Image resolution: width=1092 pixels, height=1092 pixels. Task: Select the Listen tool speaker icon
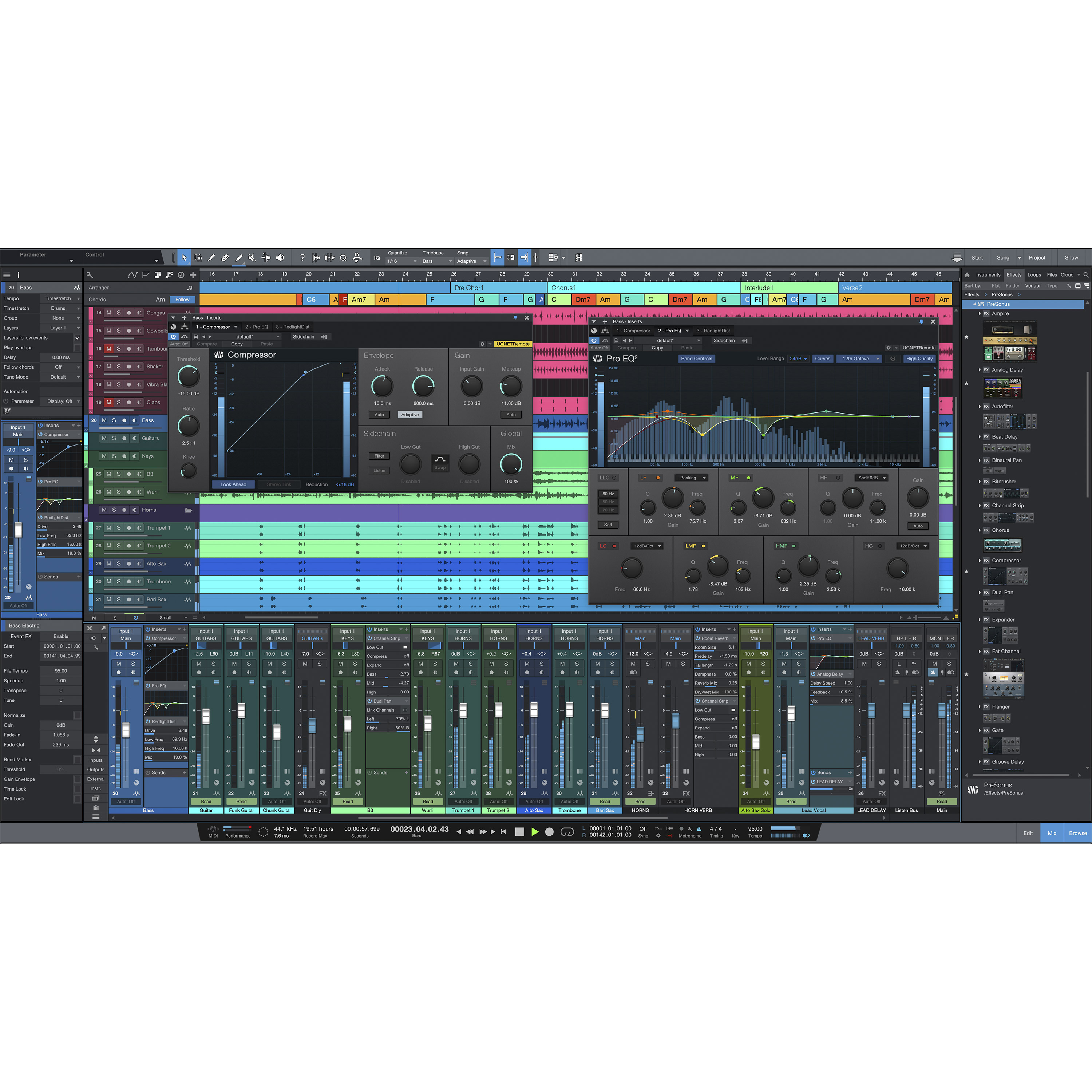coord(280,257)
